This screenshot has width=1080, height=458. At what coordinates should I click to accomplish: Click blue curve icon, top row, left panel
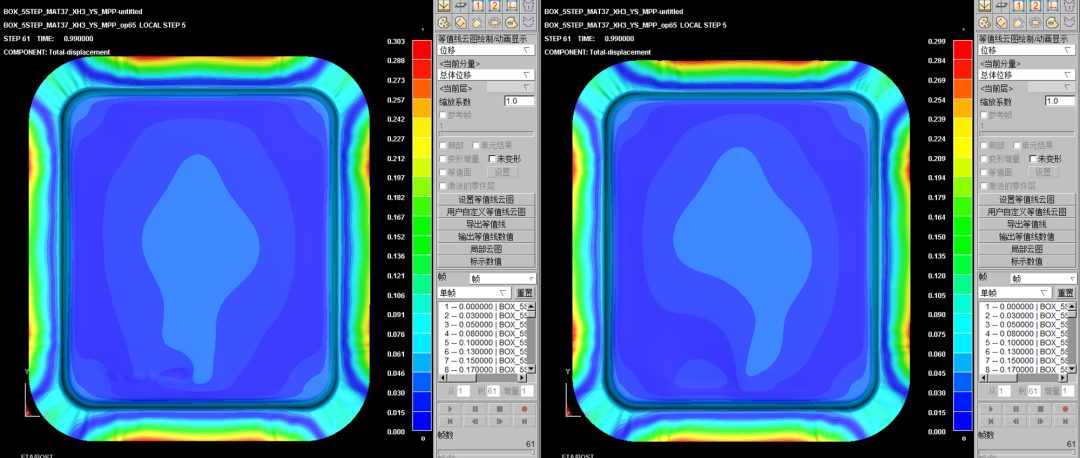click(528, 6)
